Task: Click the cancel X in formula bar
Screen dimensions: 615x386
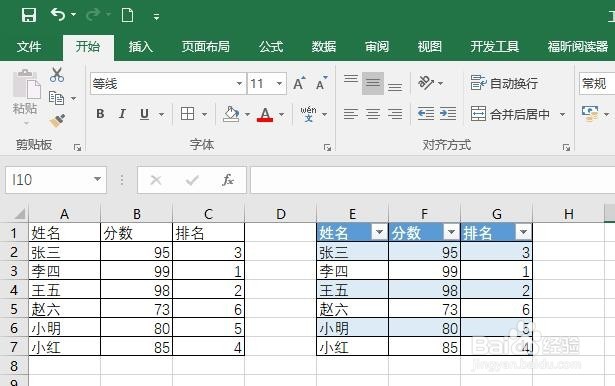Action: click(x=156, y=180)
